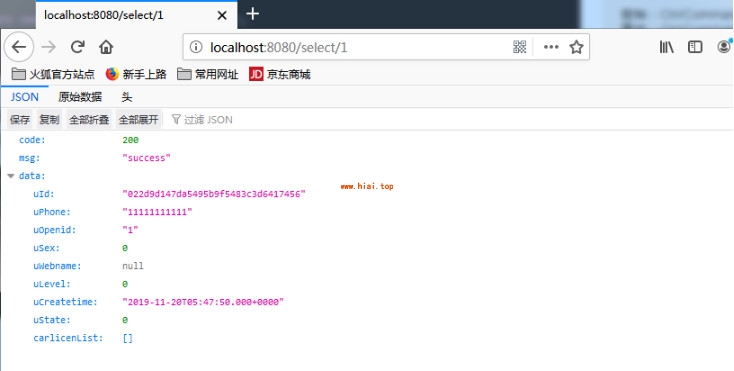Show site information icon in address bar
734x371 pixels.
click(196, 47)
